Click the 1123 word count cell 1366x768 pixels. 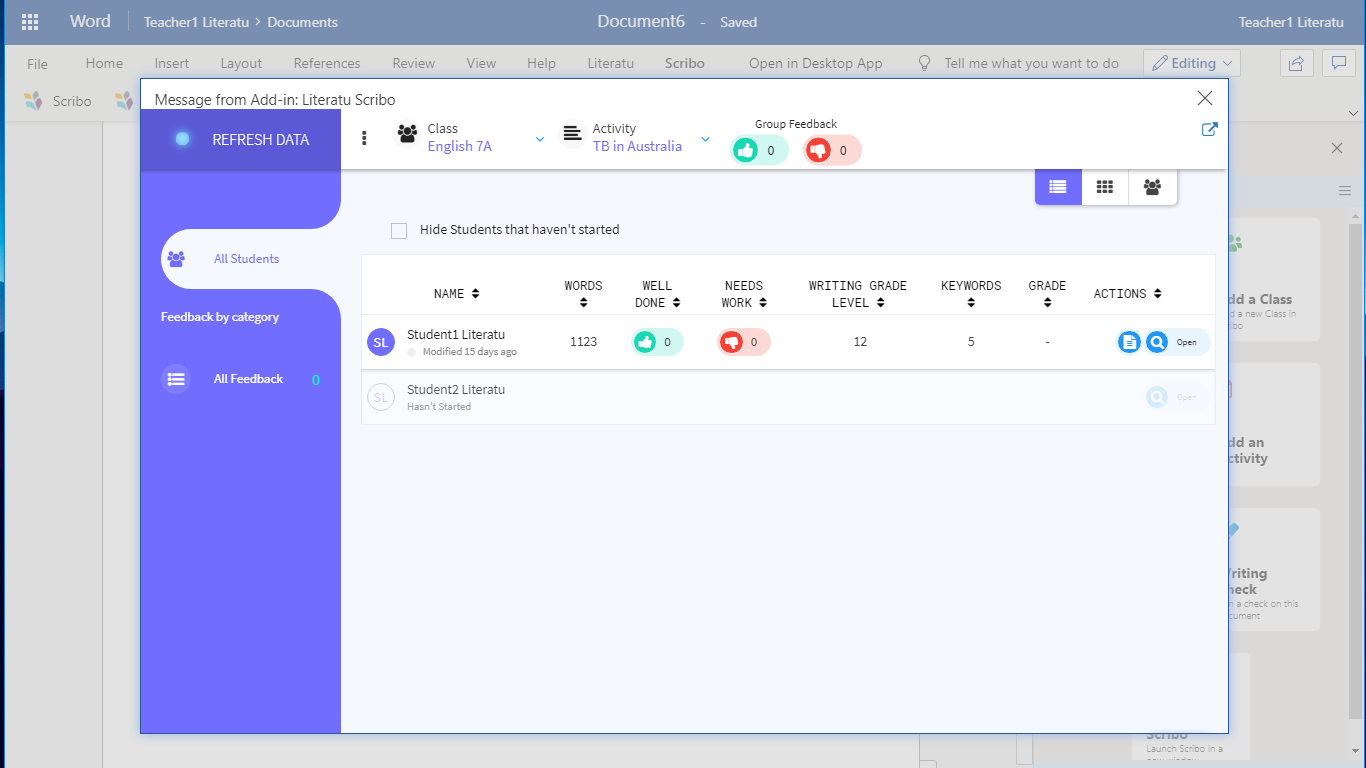click(584, 342)
